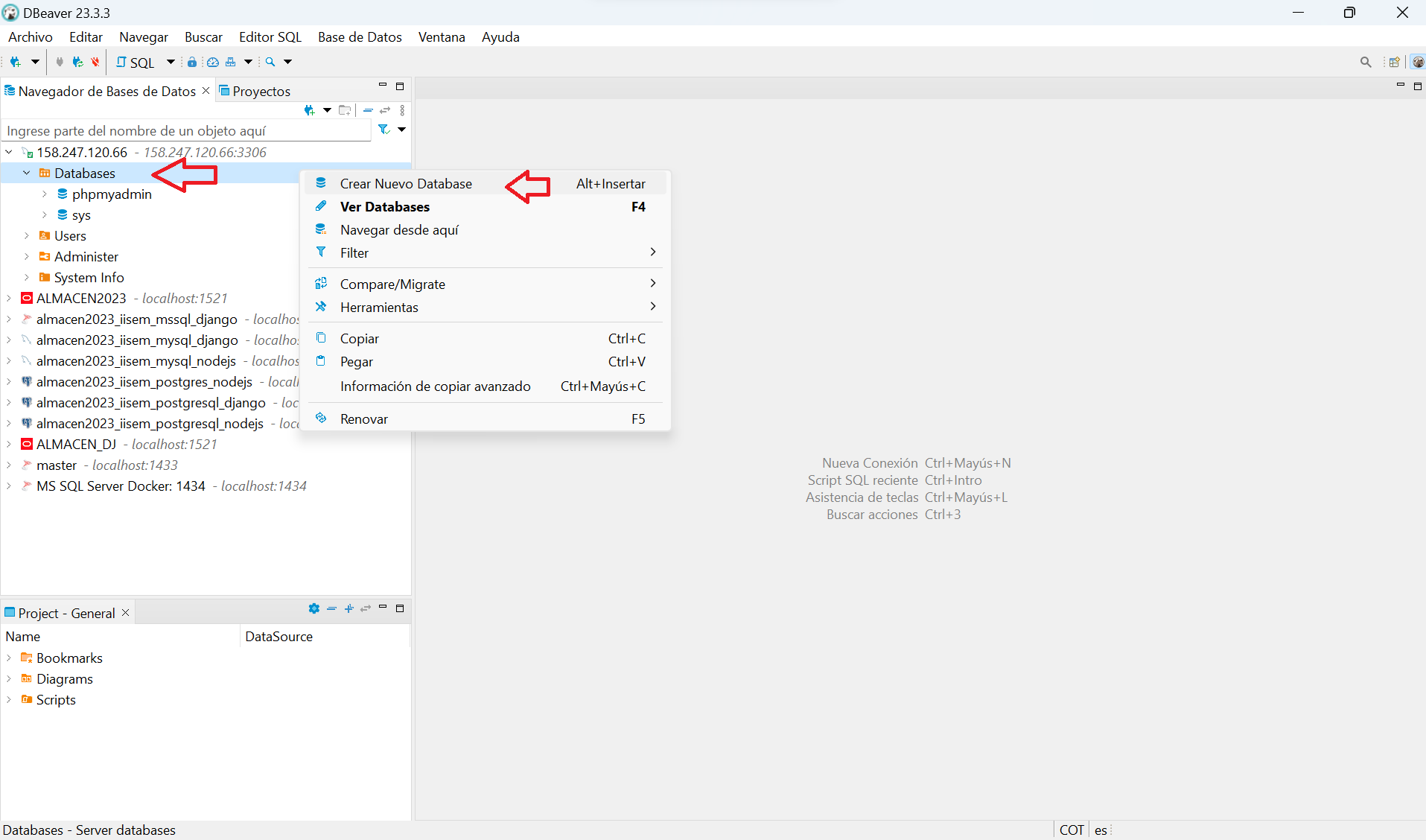The width and height of the screenshot is (1426, 840).
Task: Click the object name filter input field
Action: 186,131
